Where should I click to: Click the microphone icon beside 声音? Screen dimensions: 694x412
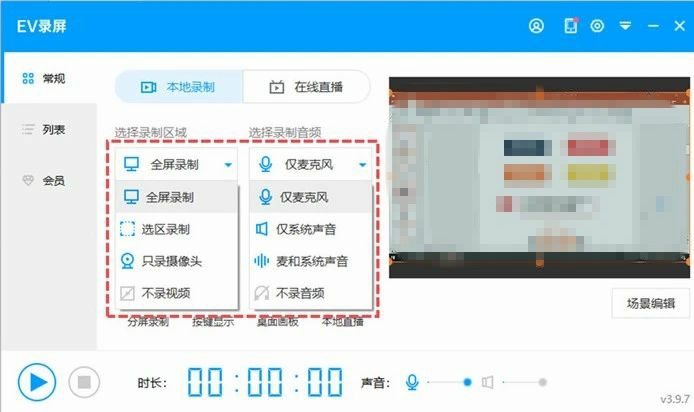(412, 382)
